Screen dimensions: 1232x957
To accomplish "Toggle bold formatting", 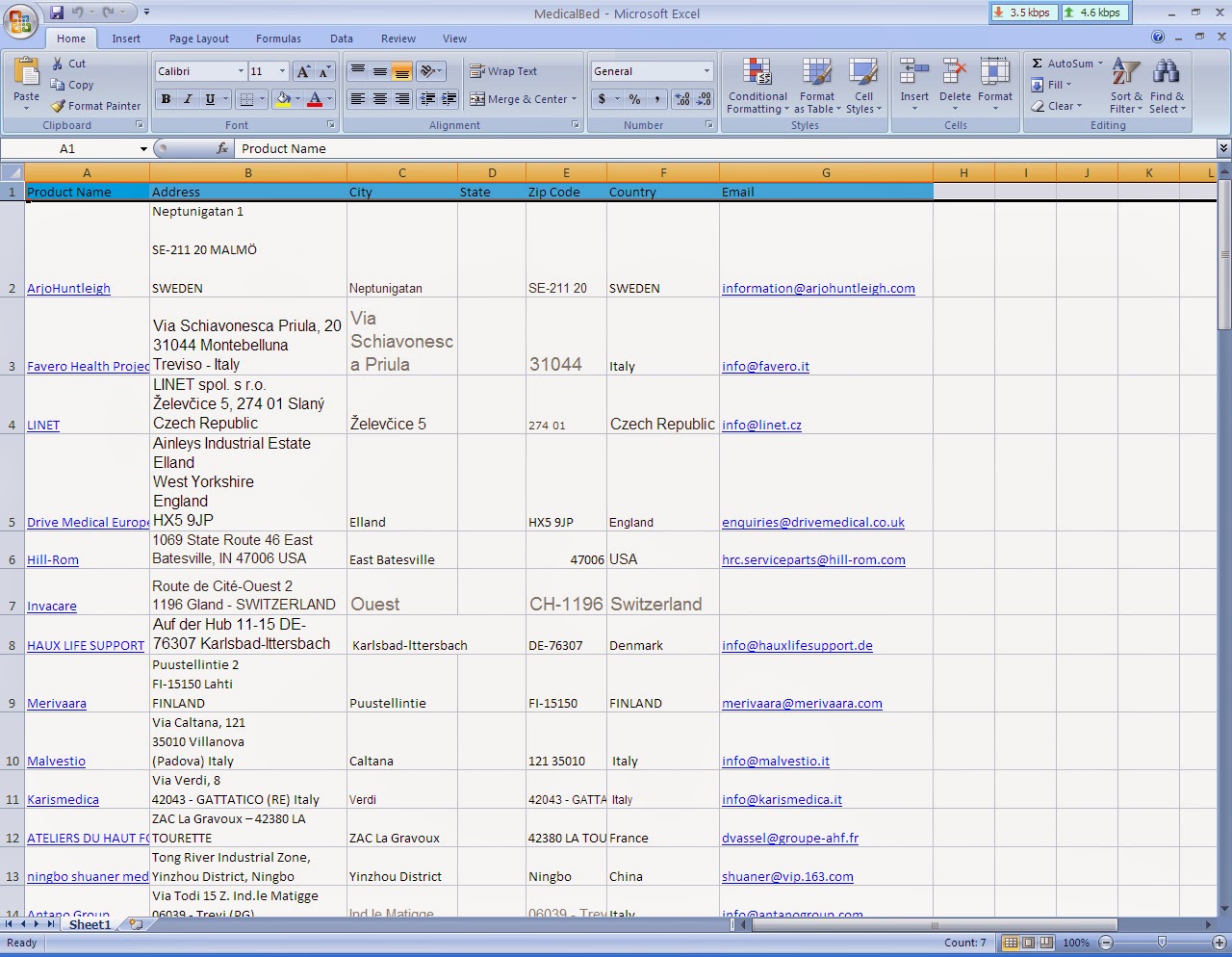I will coord(165,99).
